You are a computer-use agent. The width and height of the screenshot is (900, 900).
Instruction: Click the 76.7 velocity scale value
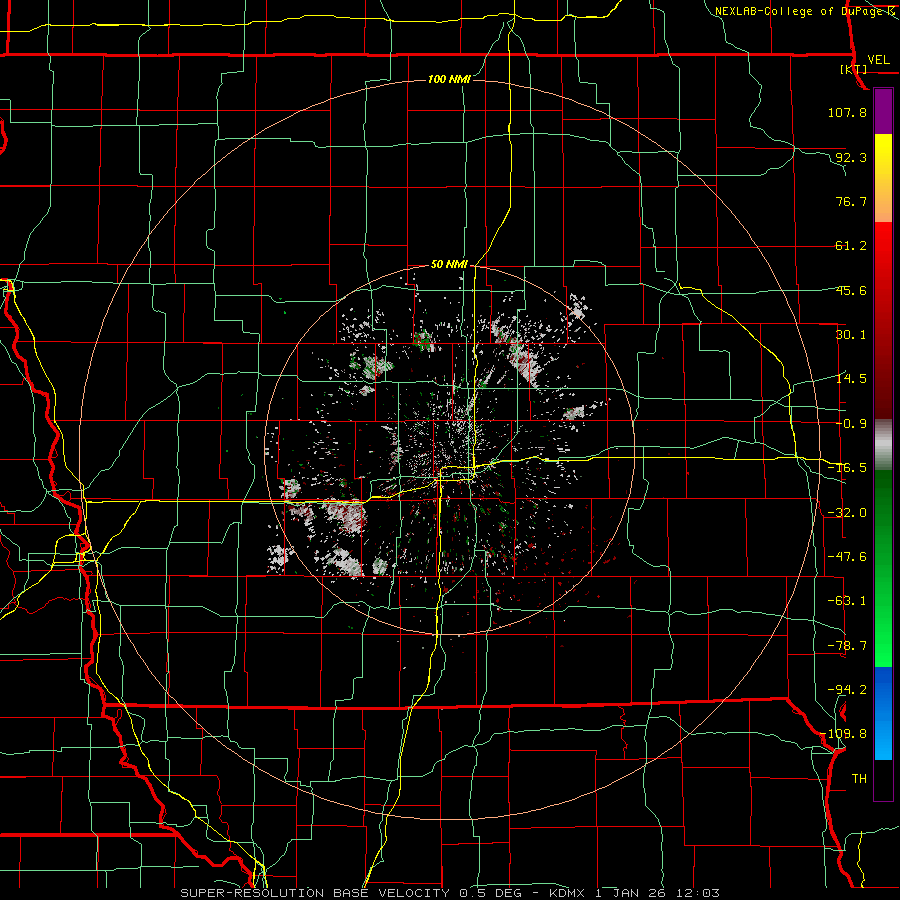click(x=851, y=201)
